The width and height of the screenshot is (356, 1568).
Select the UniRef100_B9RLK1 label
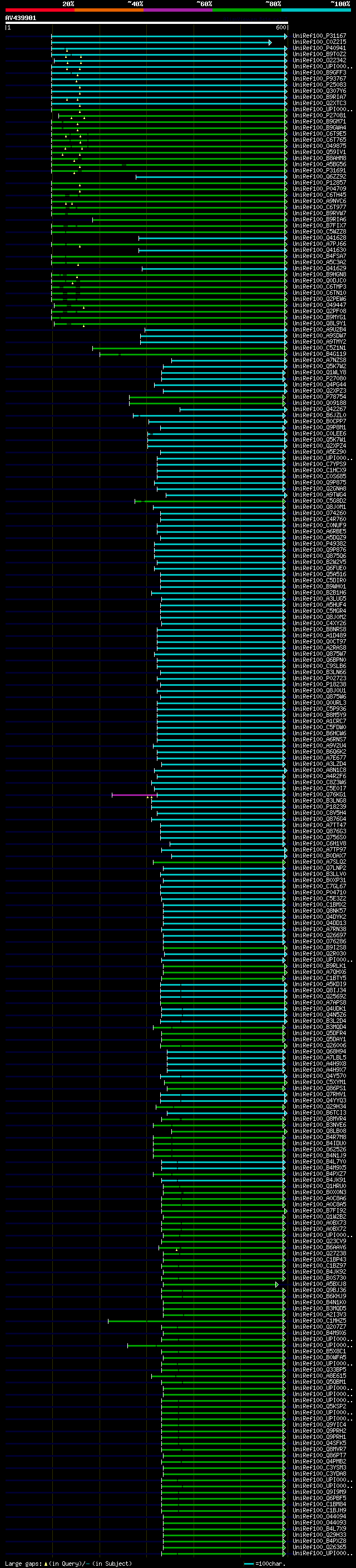point(319,966)
